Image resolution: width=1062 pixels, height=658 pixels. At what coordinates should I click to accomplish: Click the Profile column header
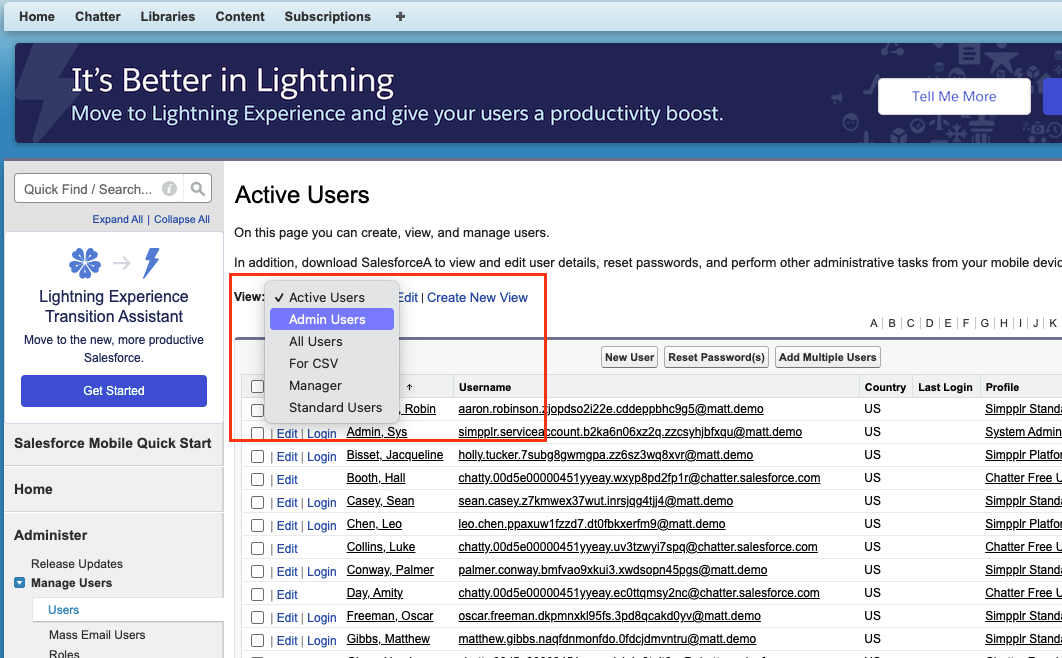[1002, 387]
